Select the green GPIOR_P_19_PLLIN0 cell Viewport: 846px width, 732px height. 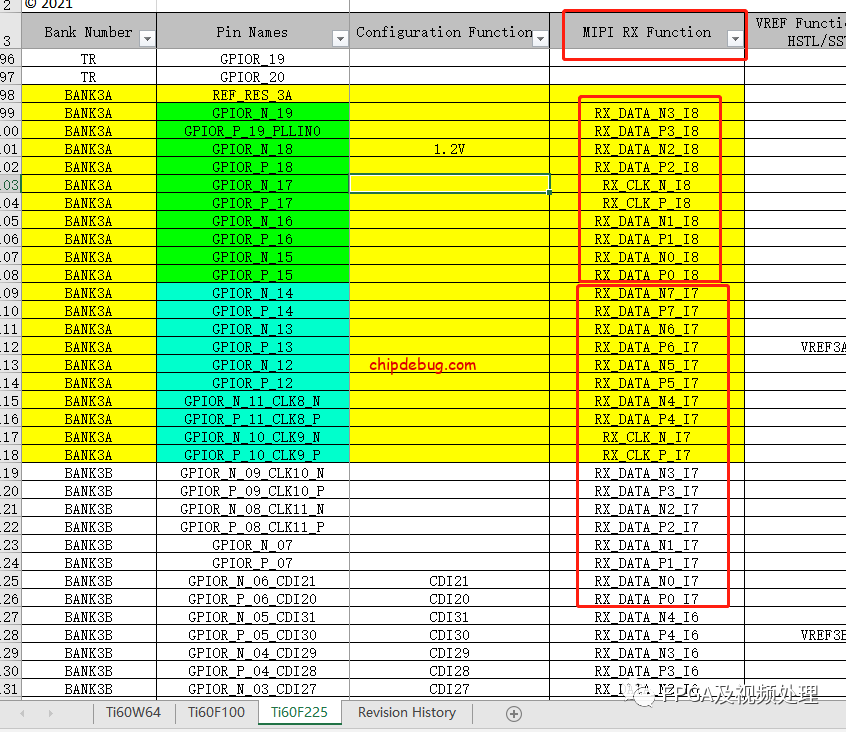click(252, 131)
